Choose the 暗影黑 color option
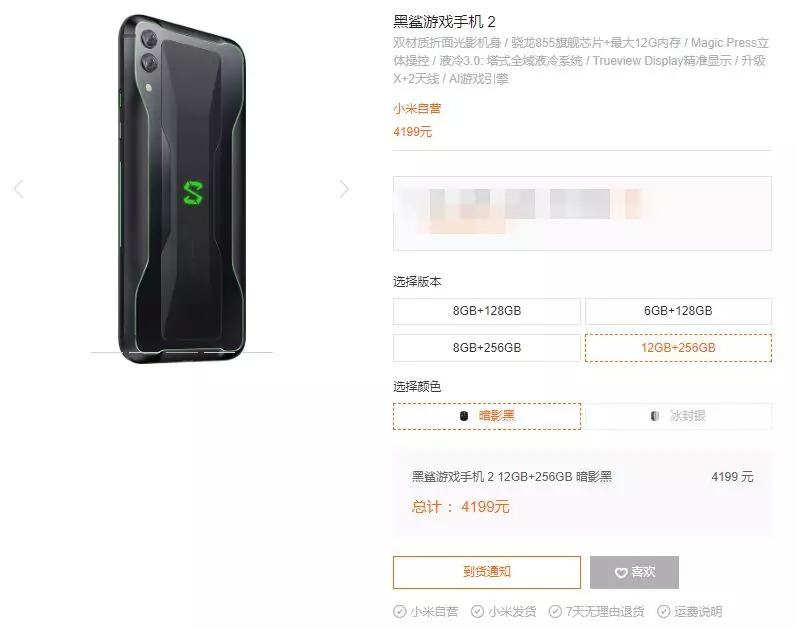Screen dimensions: 797x629 [486, 416]
